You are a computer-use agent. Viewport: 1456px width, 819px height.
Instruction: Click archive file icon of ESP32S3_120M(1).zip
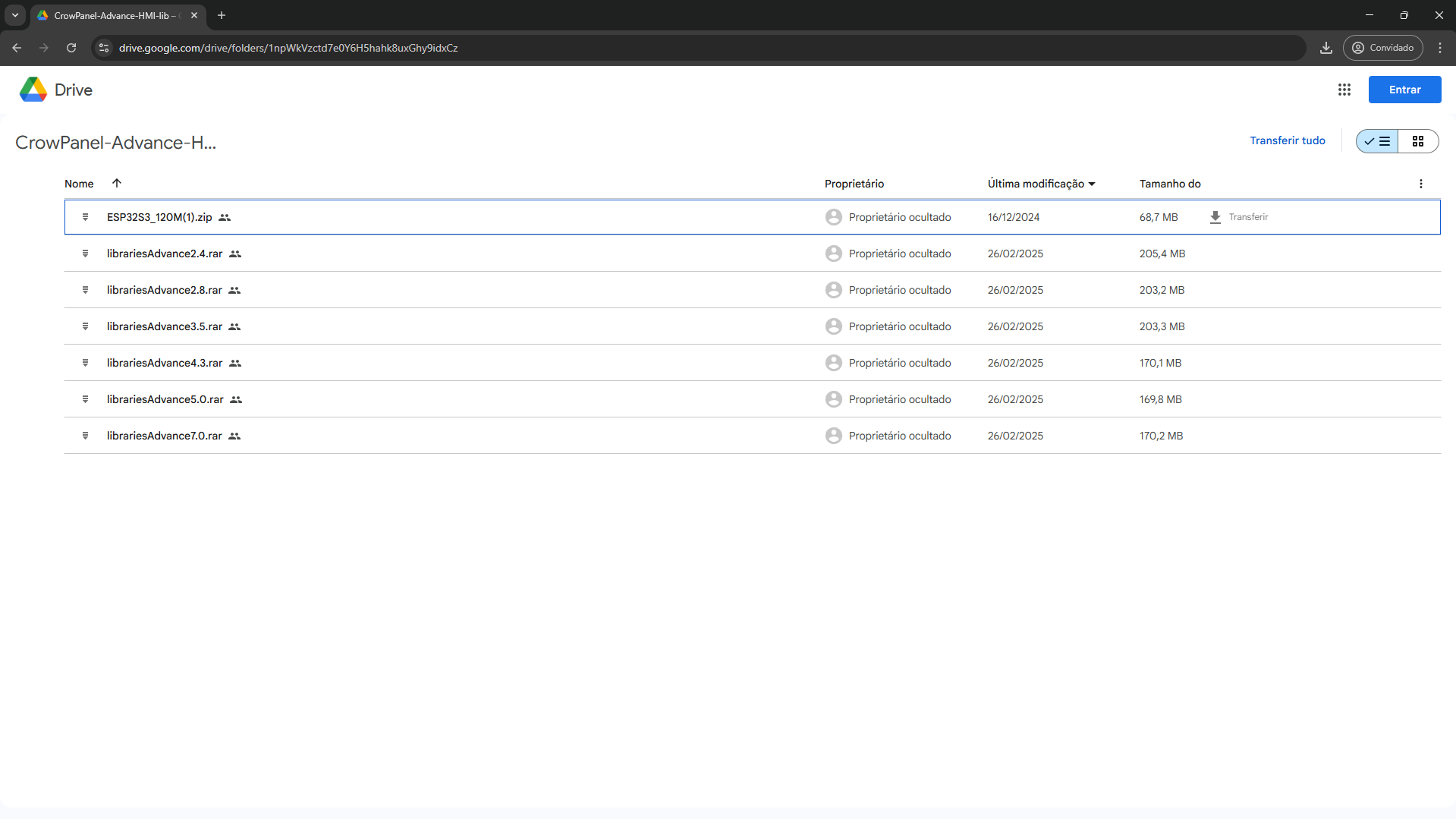85,217
